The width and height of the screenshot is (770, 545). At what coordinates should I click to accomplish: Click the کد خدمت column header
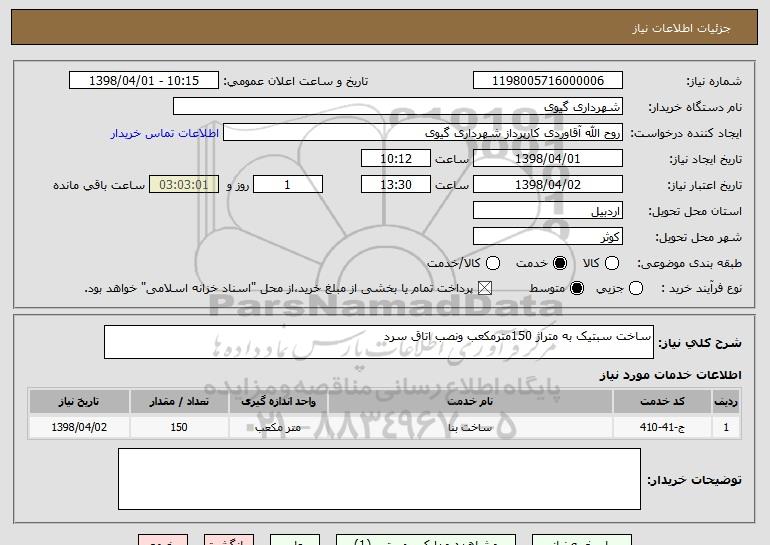(662, 402)
